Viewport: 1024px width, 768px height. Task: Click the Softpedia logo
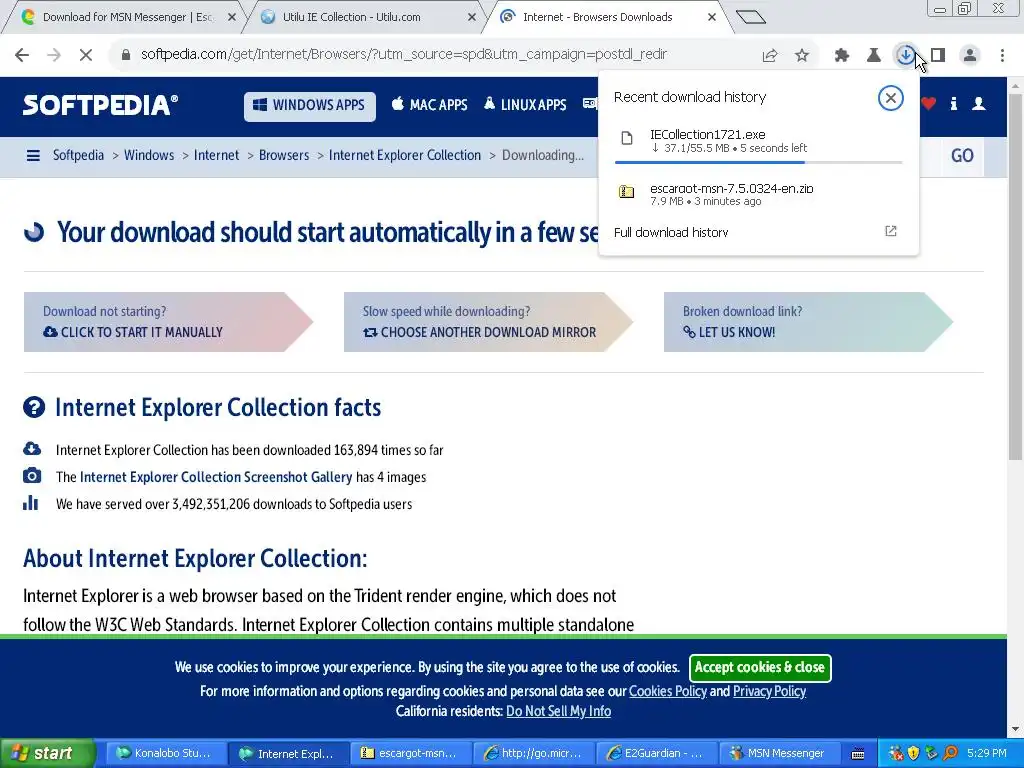[x=100, y=105]
